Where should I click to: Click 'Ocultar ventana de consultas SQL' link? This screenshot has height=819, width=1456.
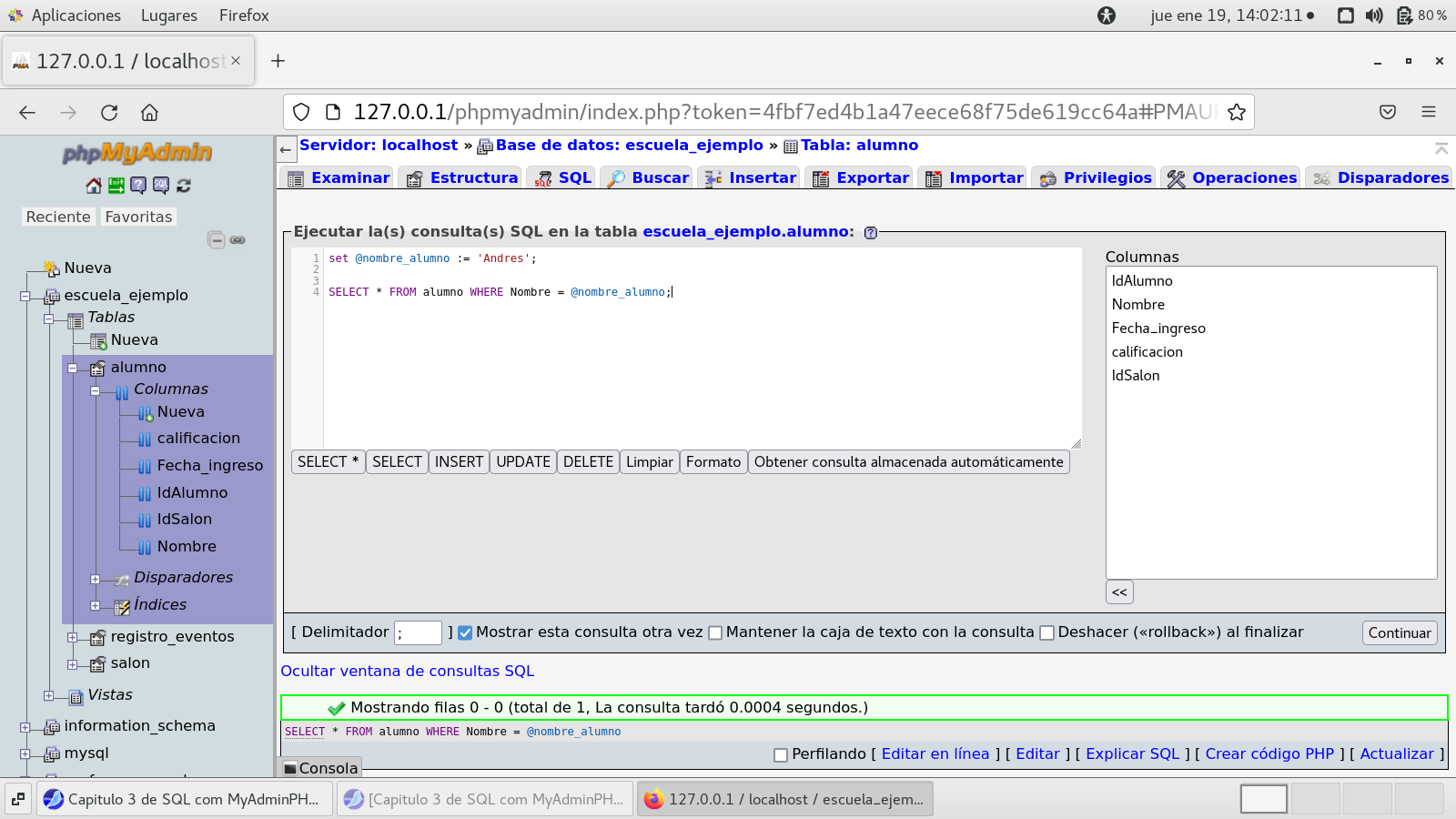tap(407, 672)
